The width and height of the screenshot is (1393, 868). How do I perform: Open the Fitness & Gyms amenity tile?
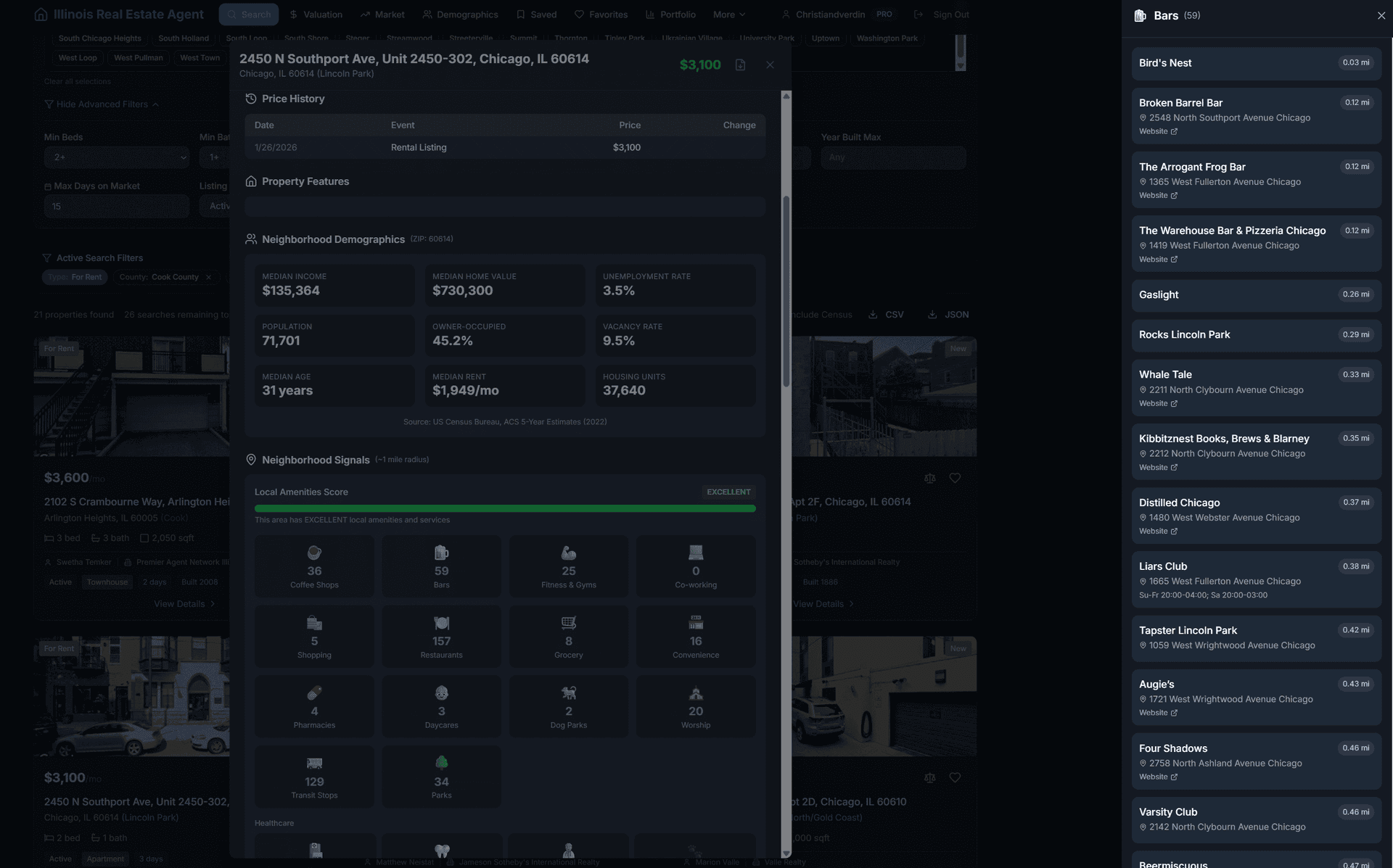[568, 566]
